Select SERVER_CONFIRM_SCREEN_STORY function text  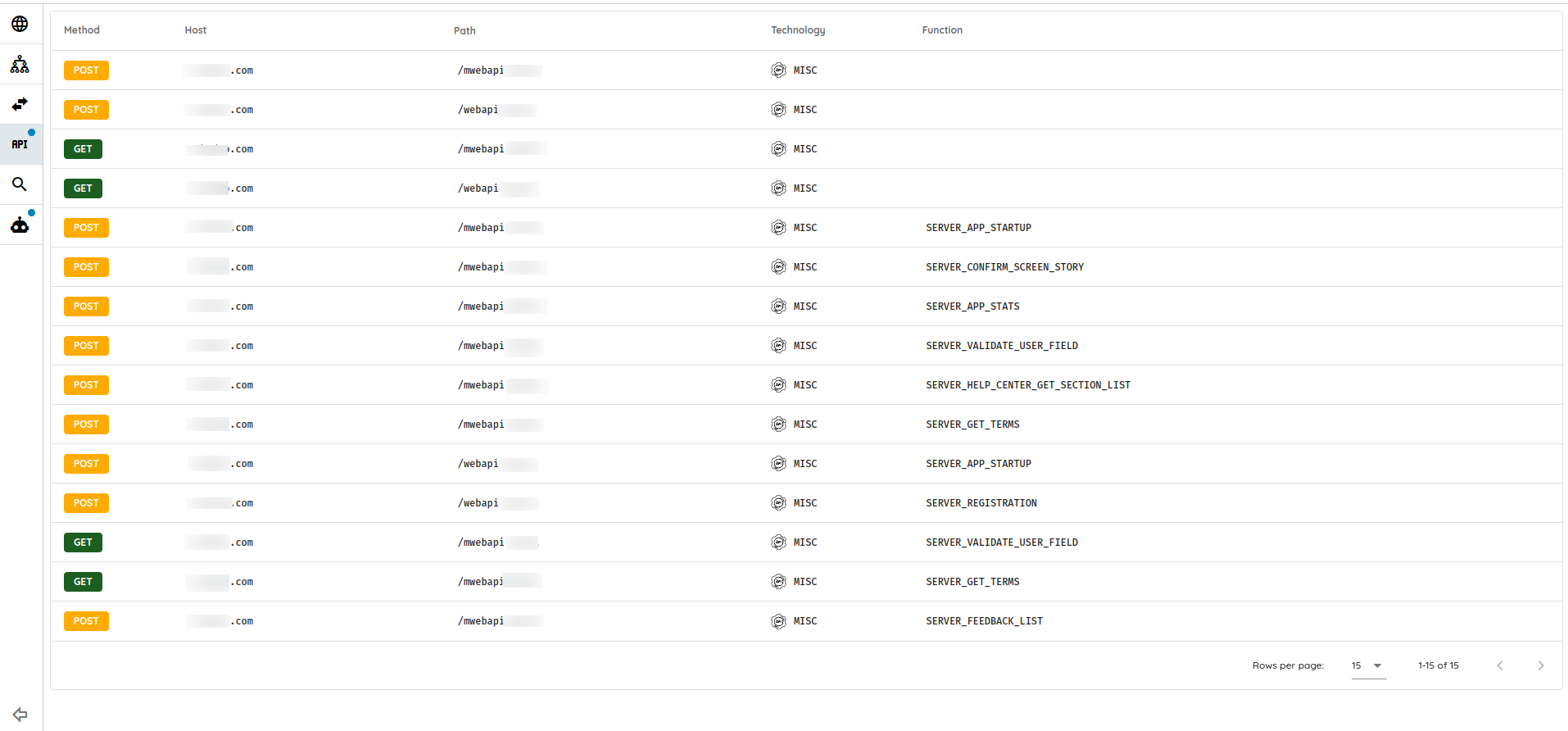click(x=1004, y=267)
